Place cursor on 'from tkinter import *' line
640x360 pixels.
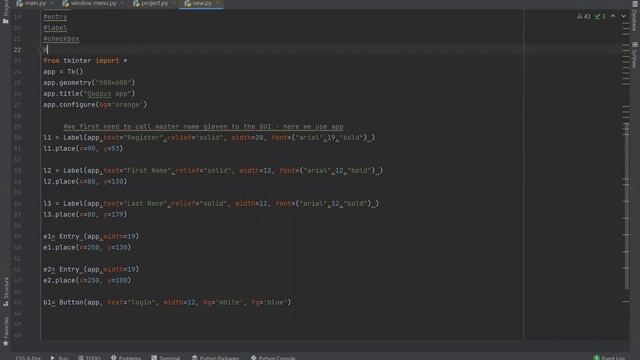[85, 60]
